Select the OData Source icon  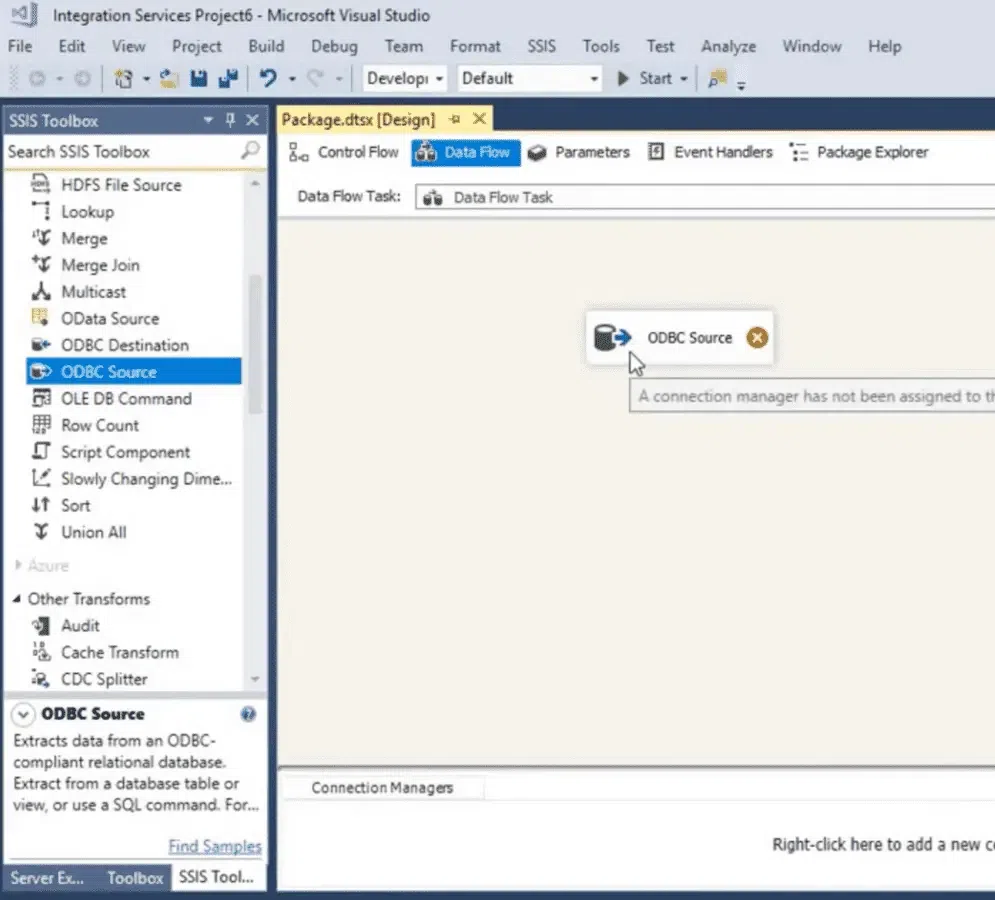pyautogui.click(x=41, y=317)
